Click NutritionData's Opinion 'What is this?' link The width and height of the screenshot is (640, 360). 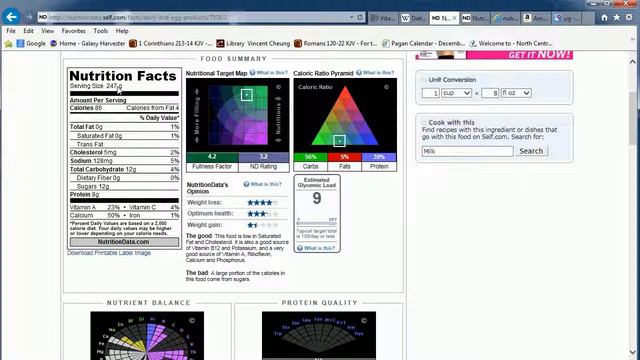click(262, 184)
